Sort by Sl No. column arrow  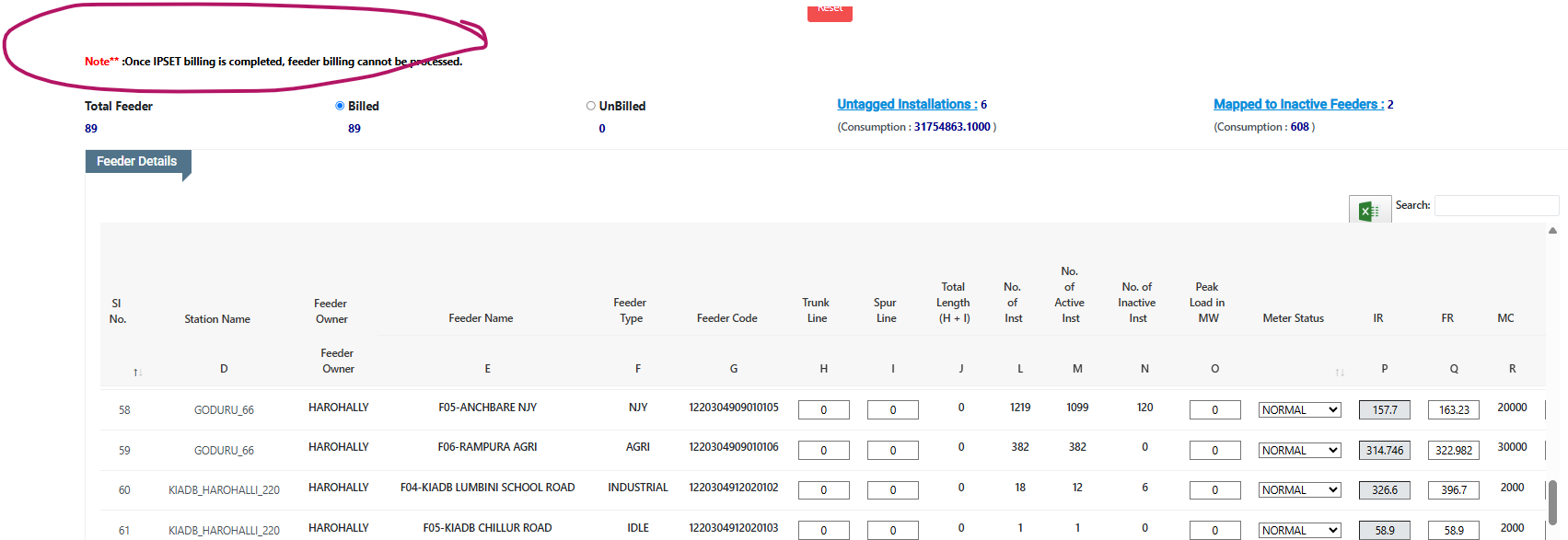point(137,373)
